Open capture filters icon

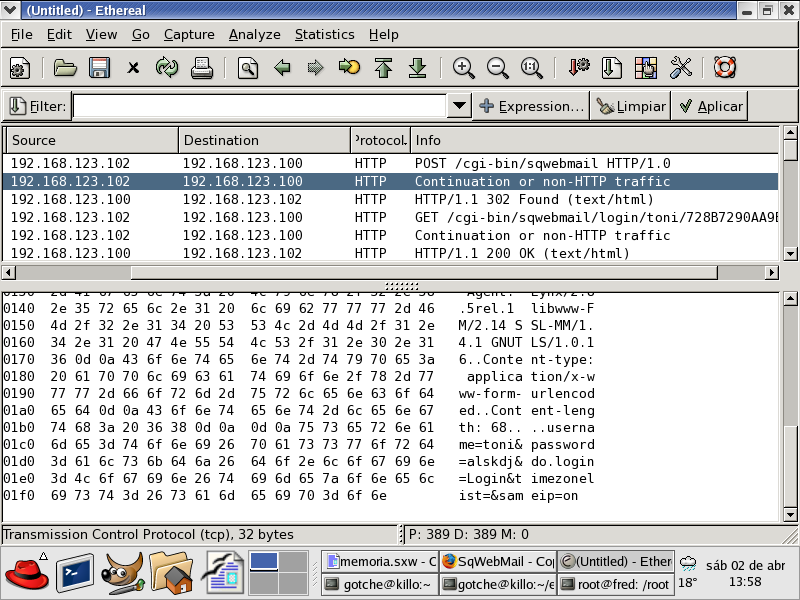[578, 68]
